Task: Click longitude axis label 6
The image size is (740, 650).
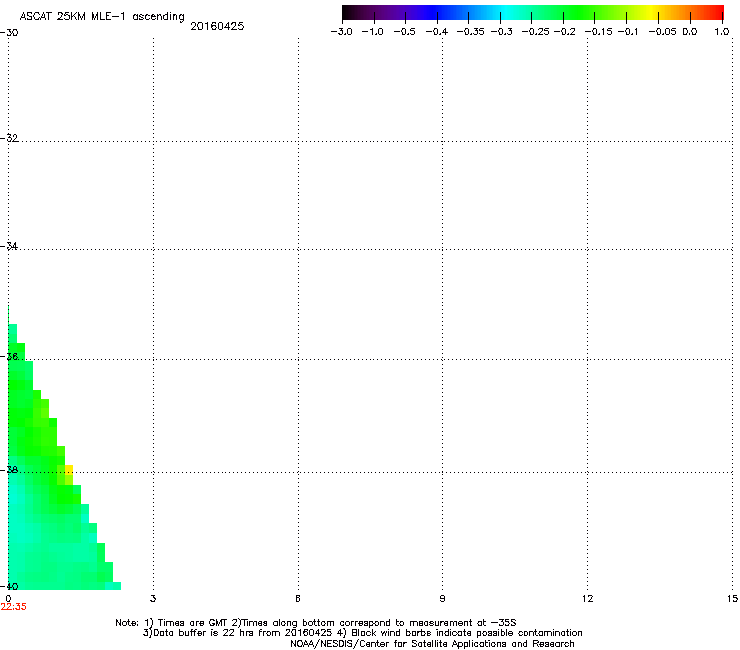Action: click(x=298, y=599)
